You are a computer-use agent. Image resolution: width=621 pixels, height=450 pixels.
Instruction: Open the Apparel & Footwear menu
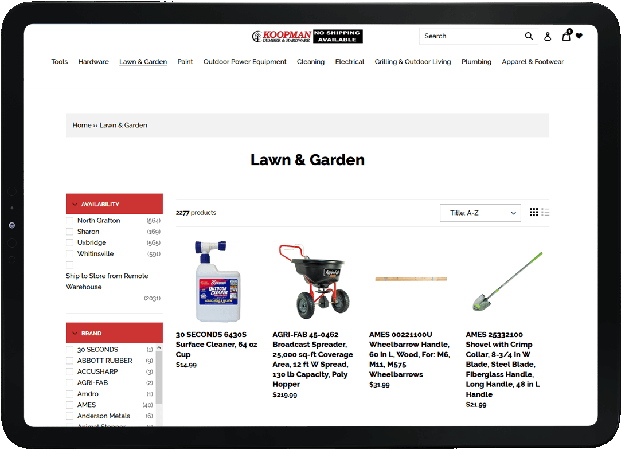pos(533,62)
